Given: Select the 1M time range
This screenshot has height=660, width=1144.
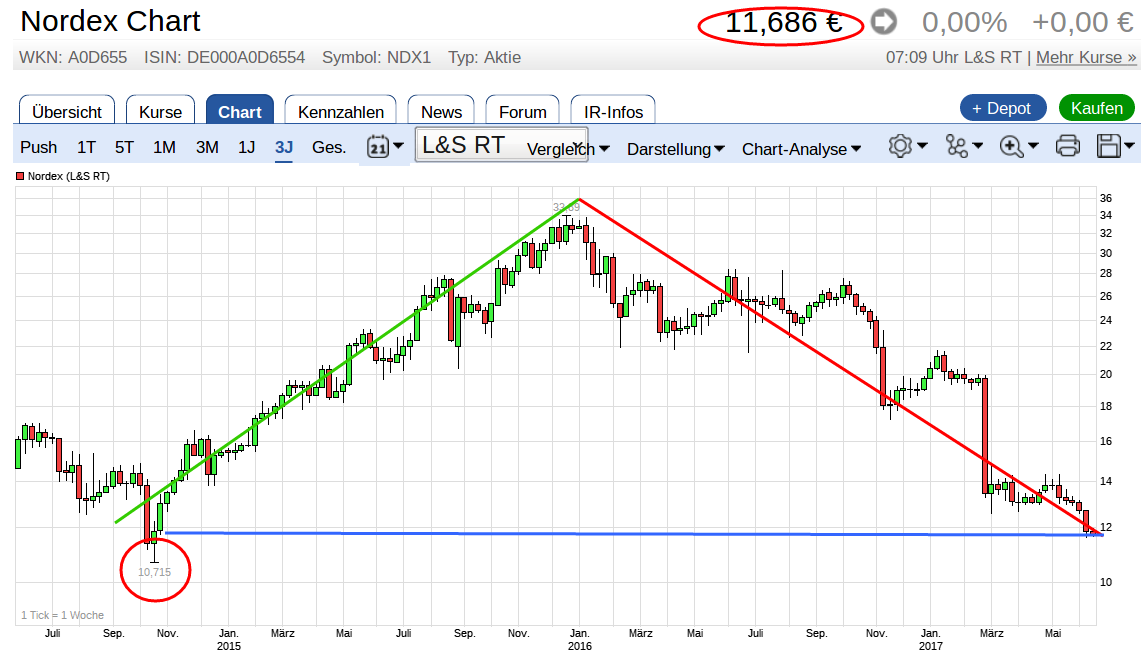Looking at the screenshot, I should point(164,147).
